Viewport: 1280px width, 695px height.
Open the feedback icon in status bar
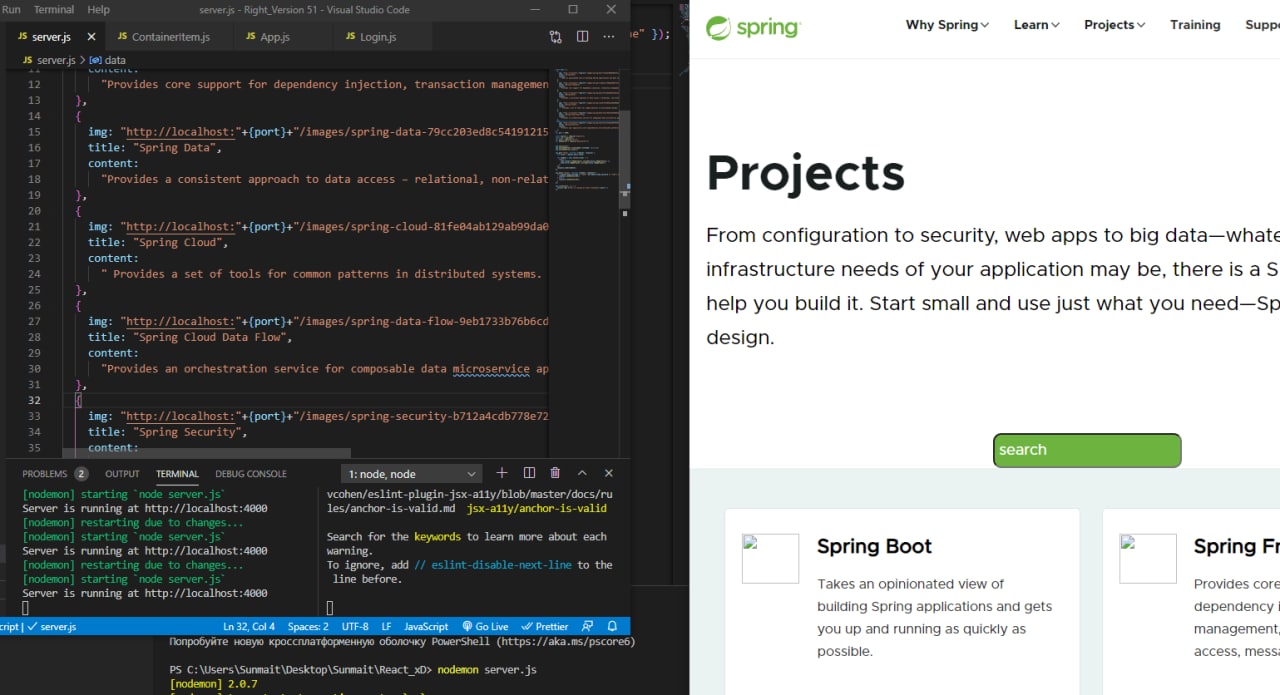588,626
